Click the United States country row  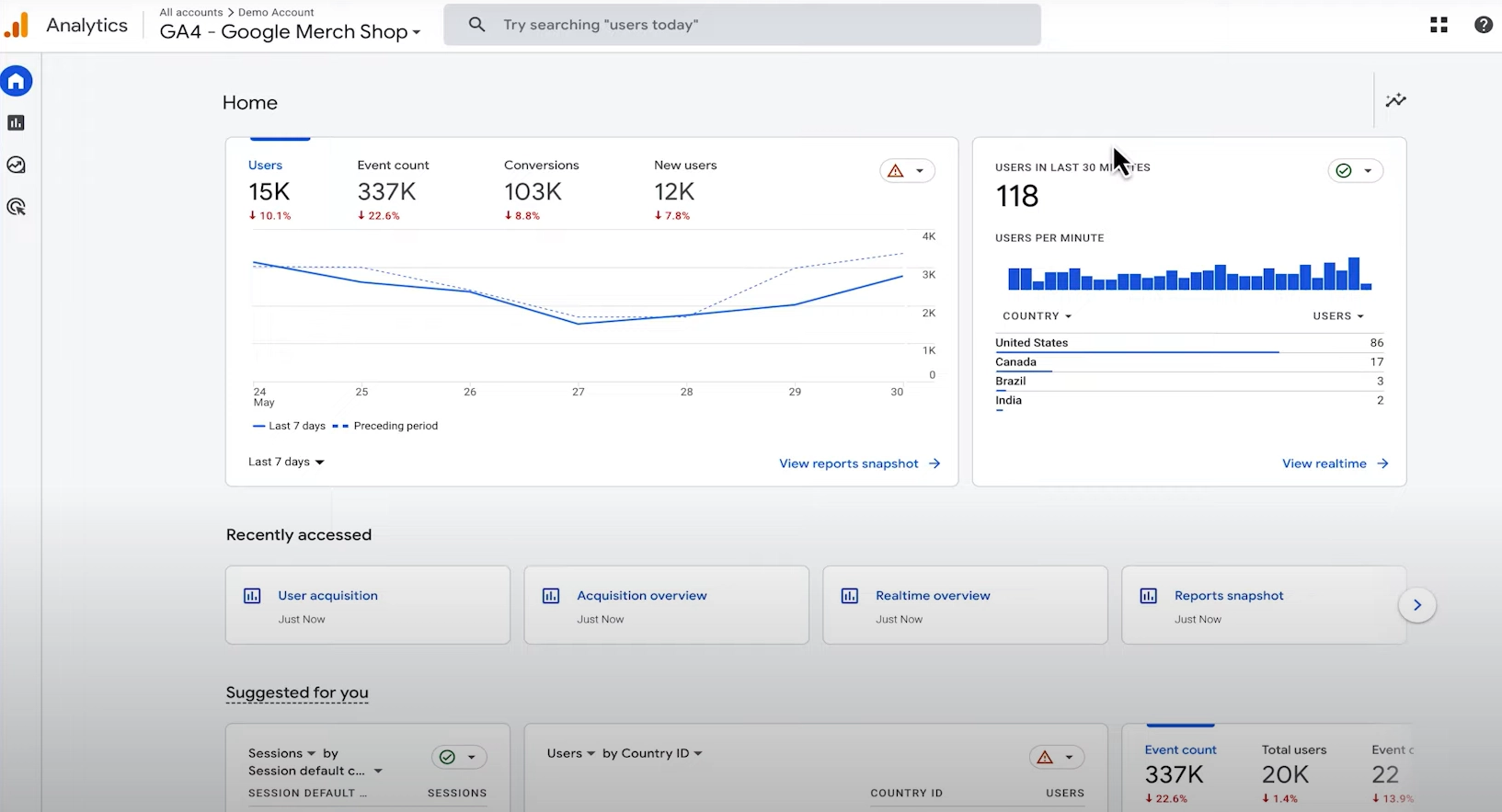pos(1189,343)
